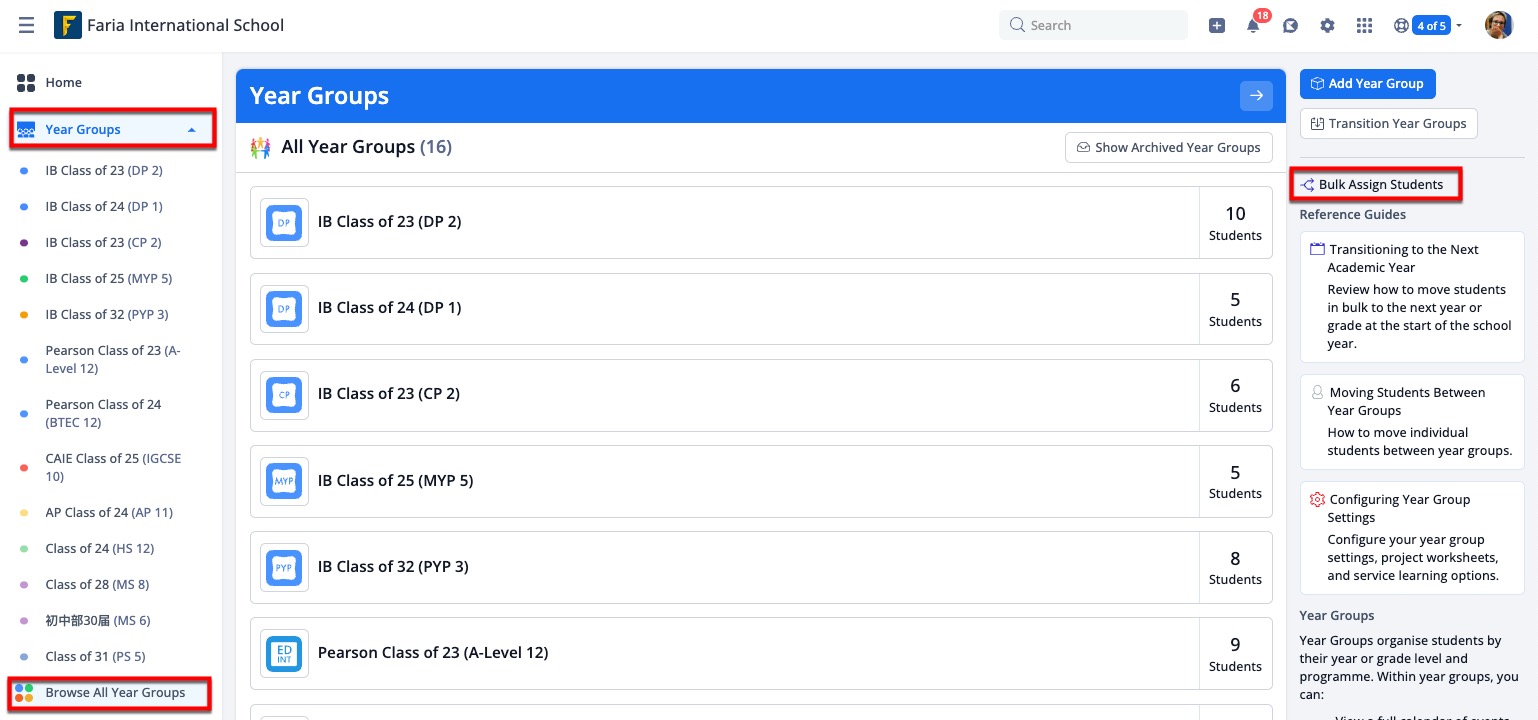Screen dimensions: 1538x720
Task: Select CAIE Class of 25 (IGCSE 10) in sidebar
Action: [x=112, y=467]
